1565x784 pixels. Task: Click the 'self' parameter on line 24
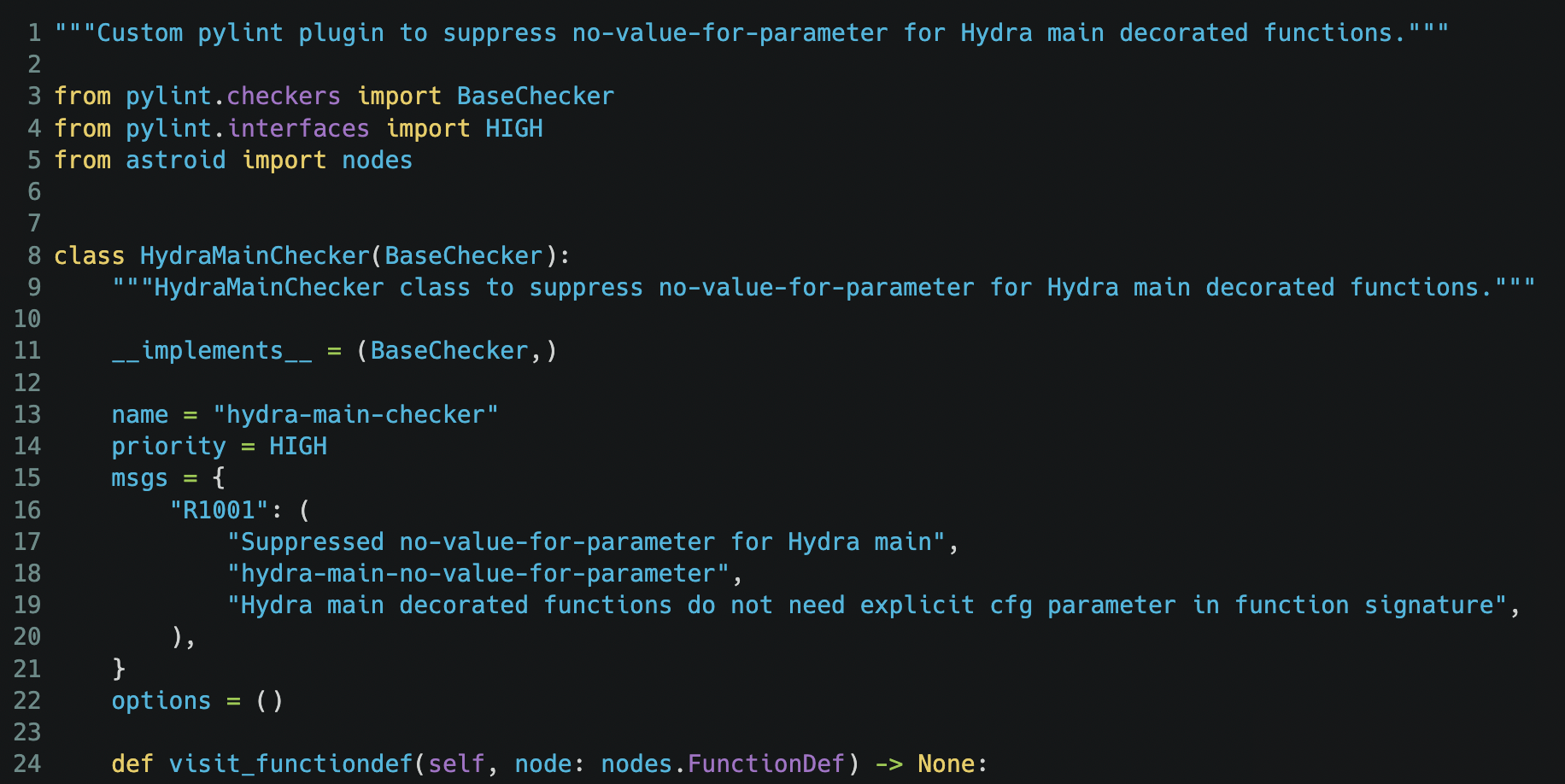click(x=456, y=764)
